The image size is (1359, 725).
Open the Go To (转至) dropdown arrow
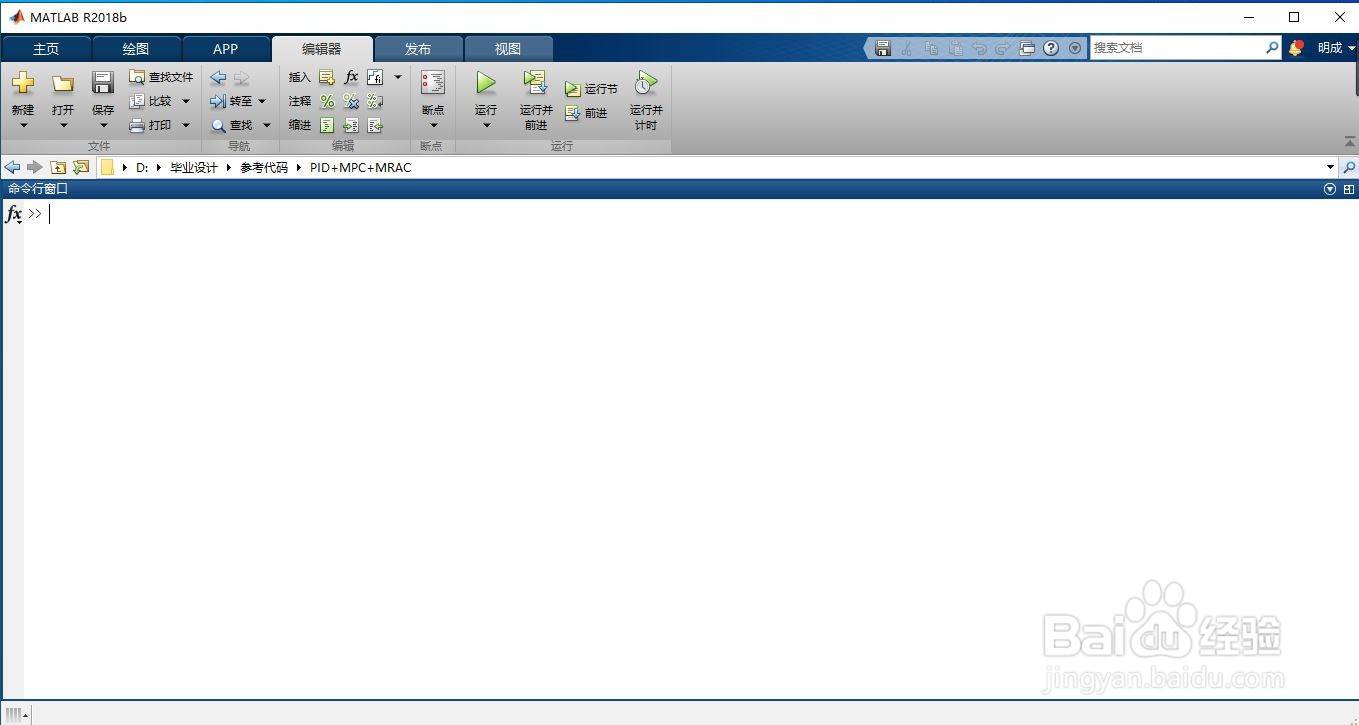pyautogui.click(x=262, y=101)
